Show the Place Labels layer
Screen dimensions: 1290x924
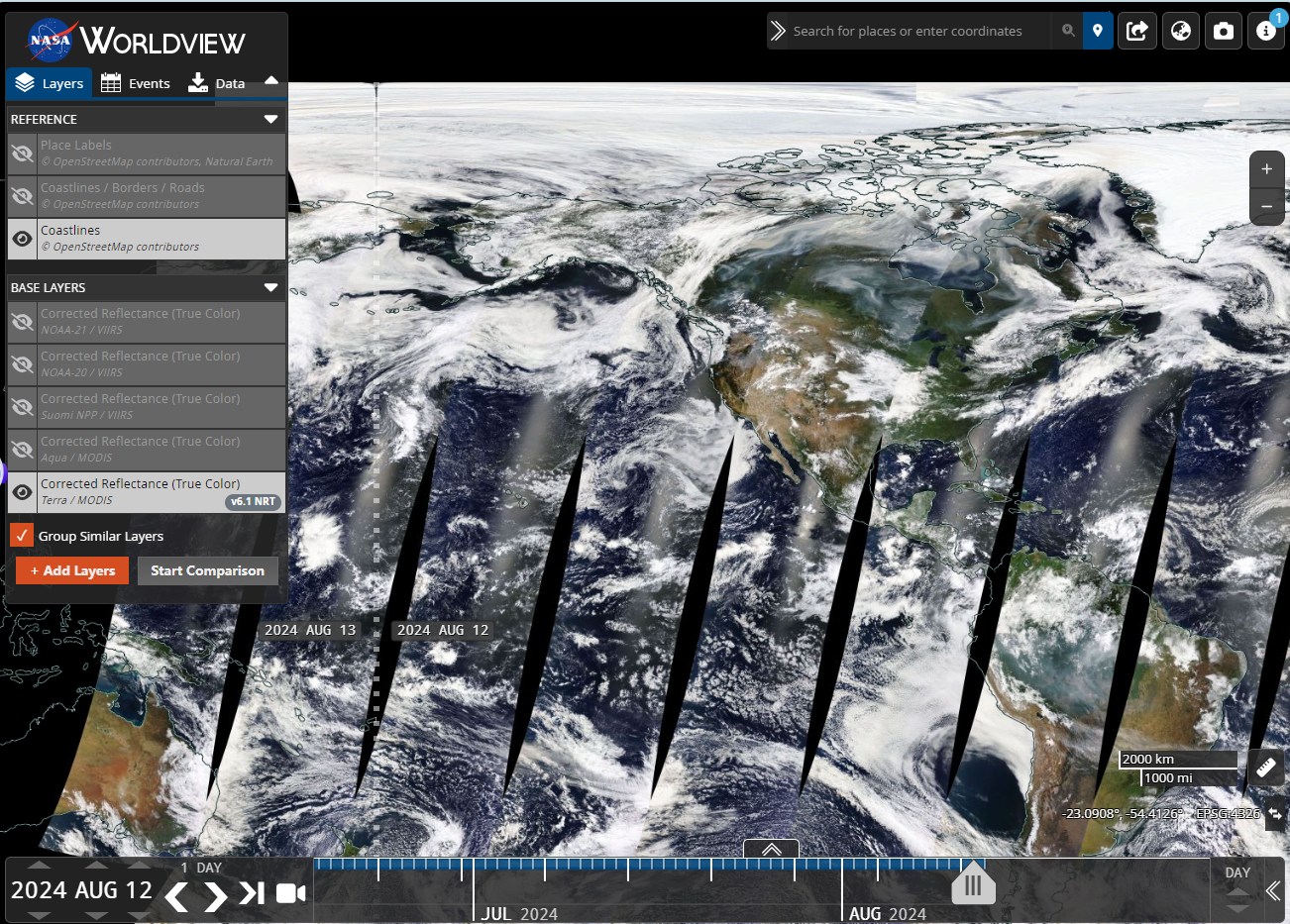22,154
